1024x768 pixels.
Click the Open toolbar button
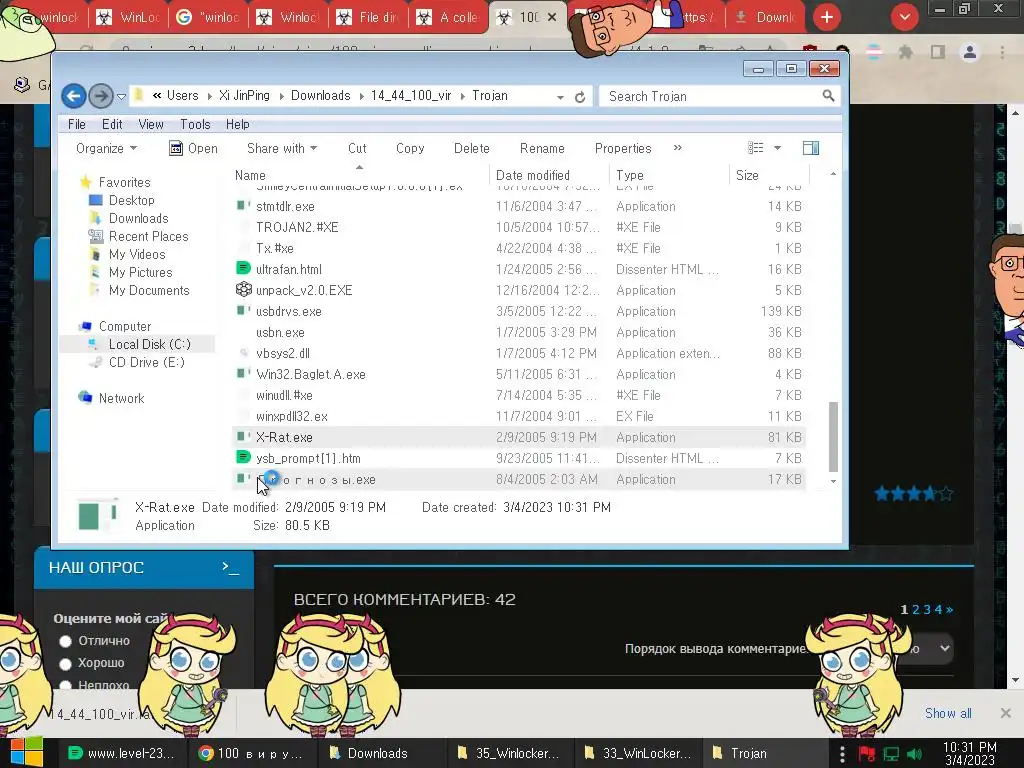(193, 148)
